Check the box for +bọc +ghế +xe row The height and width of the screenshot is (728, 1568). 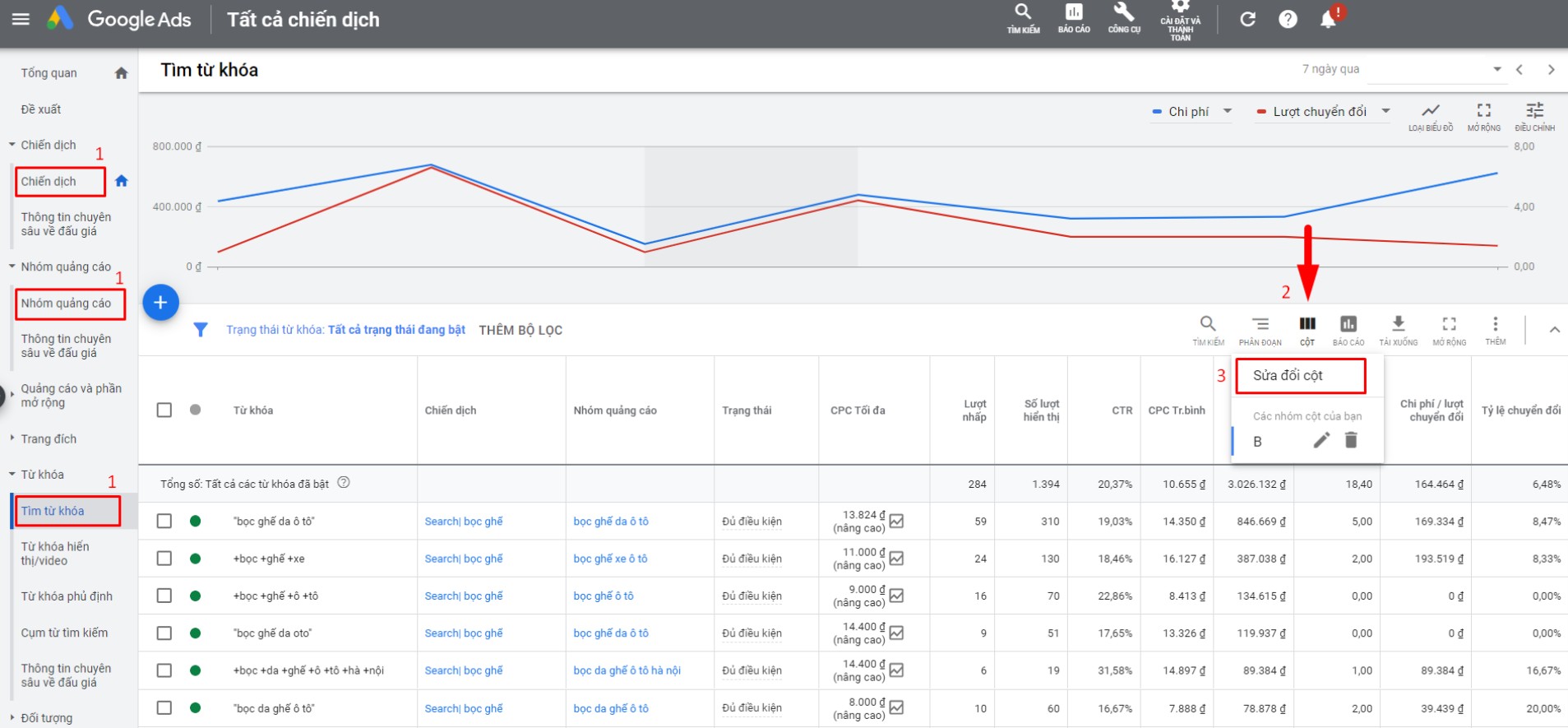click(164, 559)
